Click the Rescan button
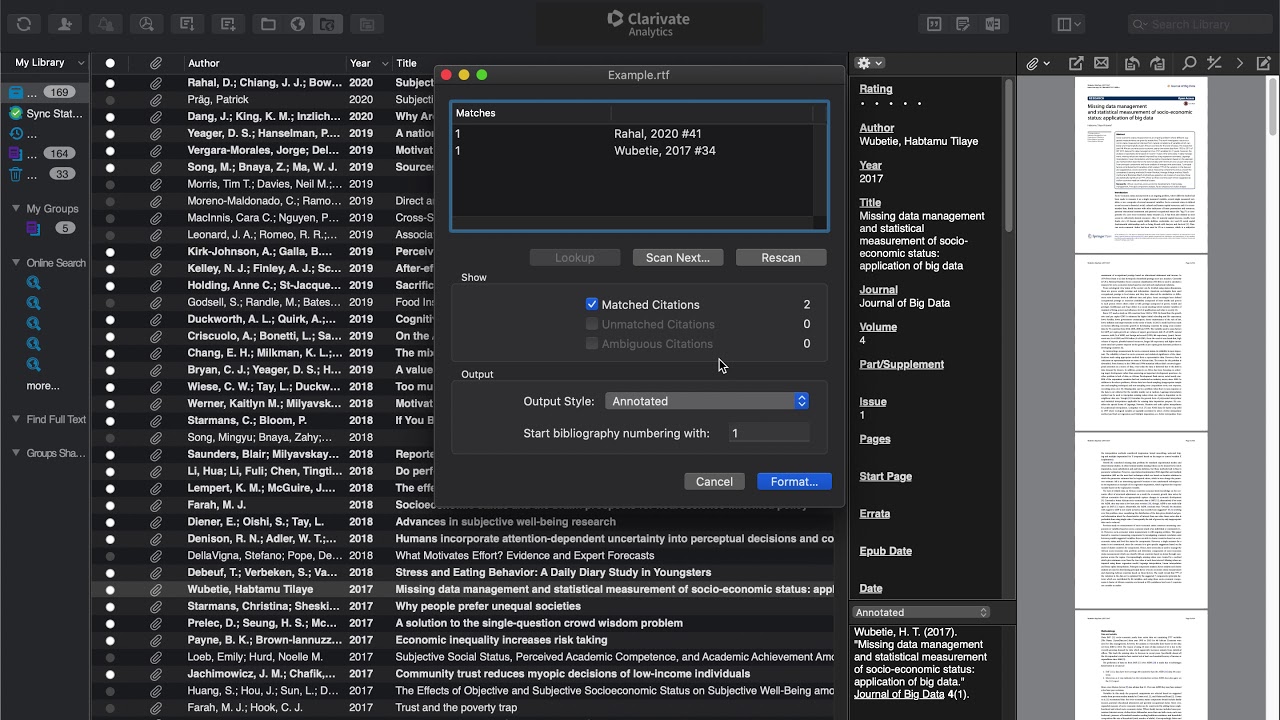Screen dimensions: 1280x720 [x=781, y=257]
